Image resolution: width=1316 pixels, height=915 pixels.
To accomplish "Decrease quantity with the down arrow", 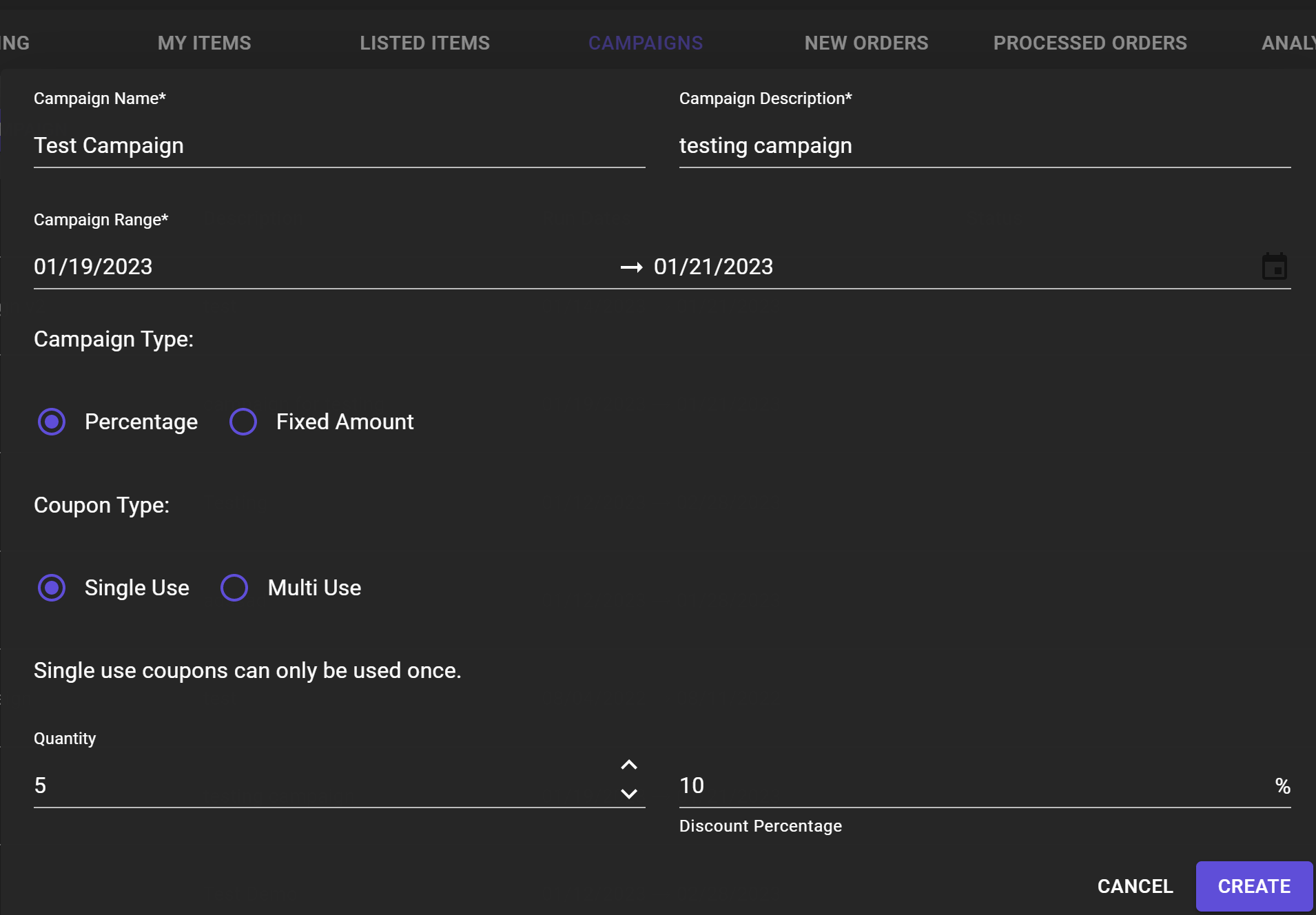I will (x=628, y=794).
